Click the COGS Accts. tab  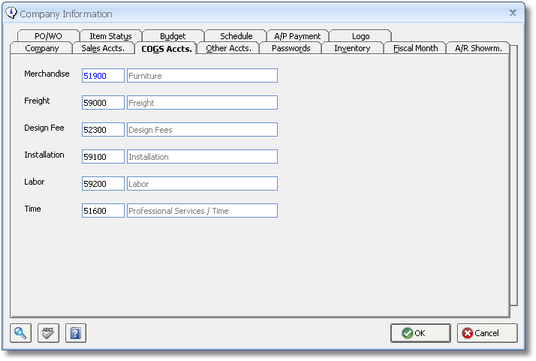click(166, 49)
